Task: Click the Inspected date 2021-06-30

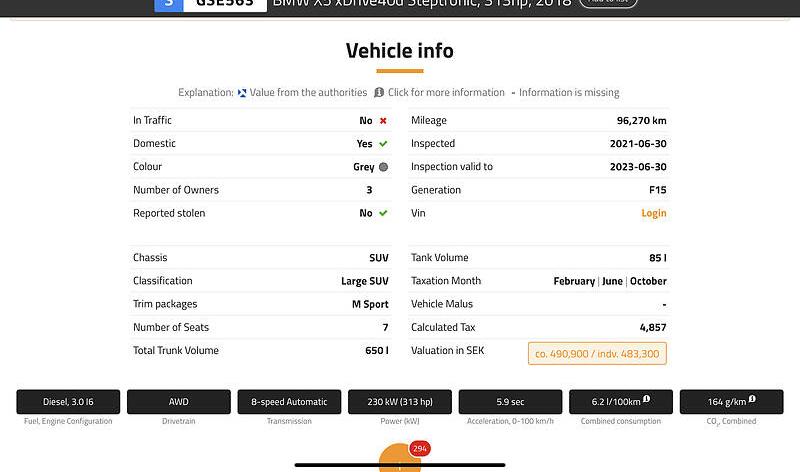Action: (x=638, y=144)
